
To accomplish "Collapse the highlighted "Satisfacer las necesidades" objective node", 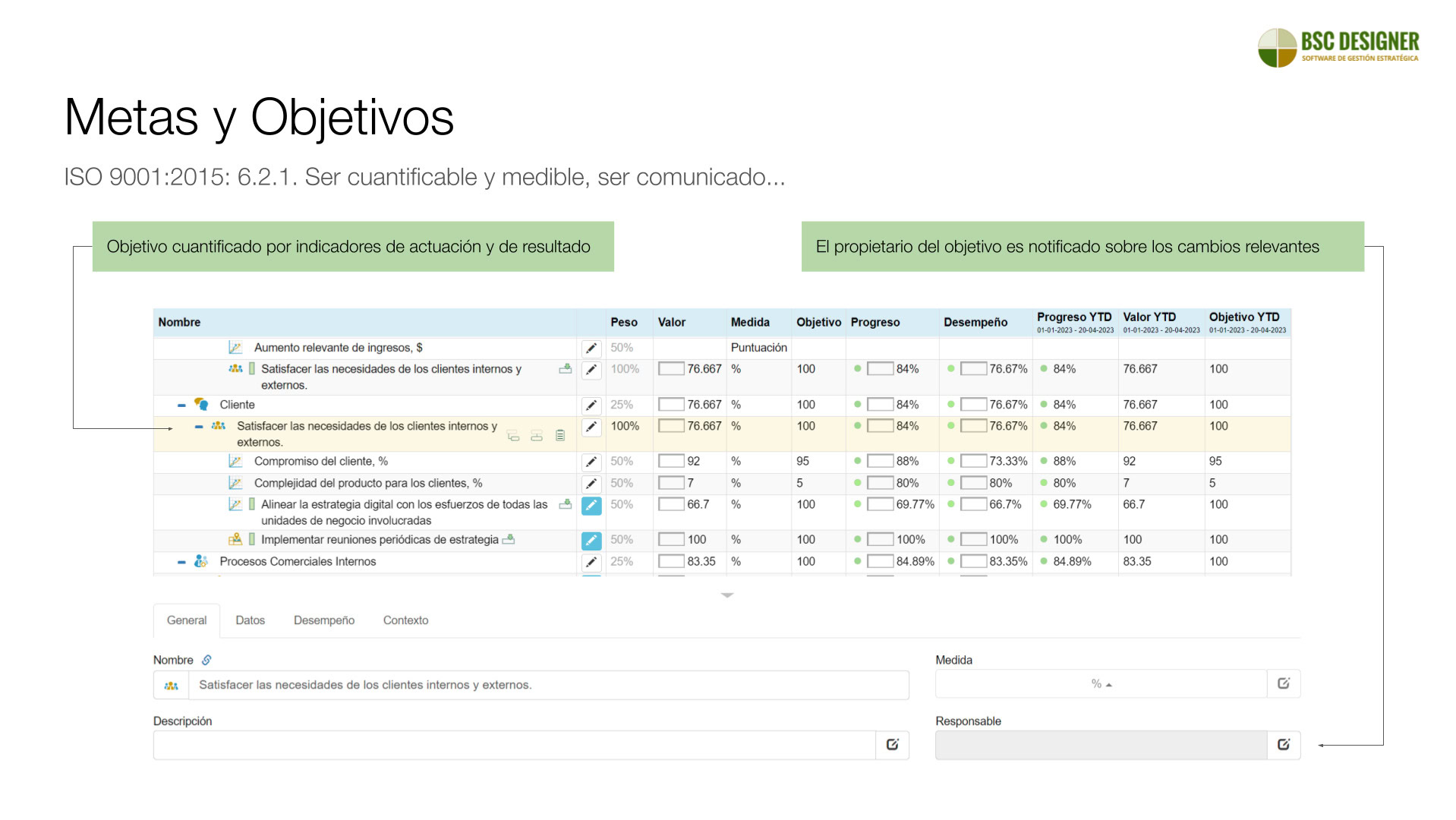I will click(199, 426).
